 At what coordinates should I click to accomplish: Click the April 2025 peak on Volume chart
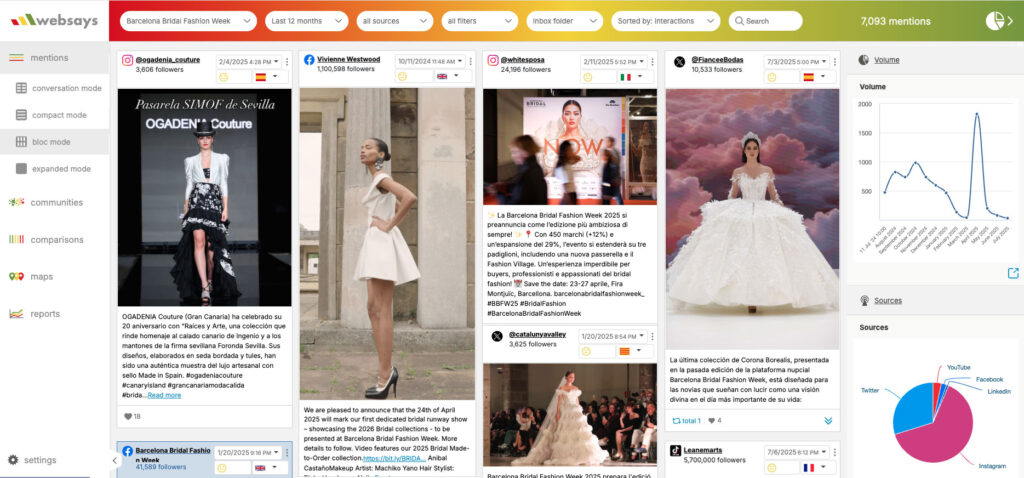coord(977,115)
